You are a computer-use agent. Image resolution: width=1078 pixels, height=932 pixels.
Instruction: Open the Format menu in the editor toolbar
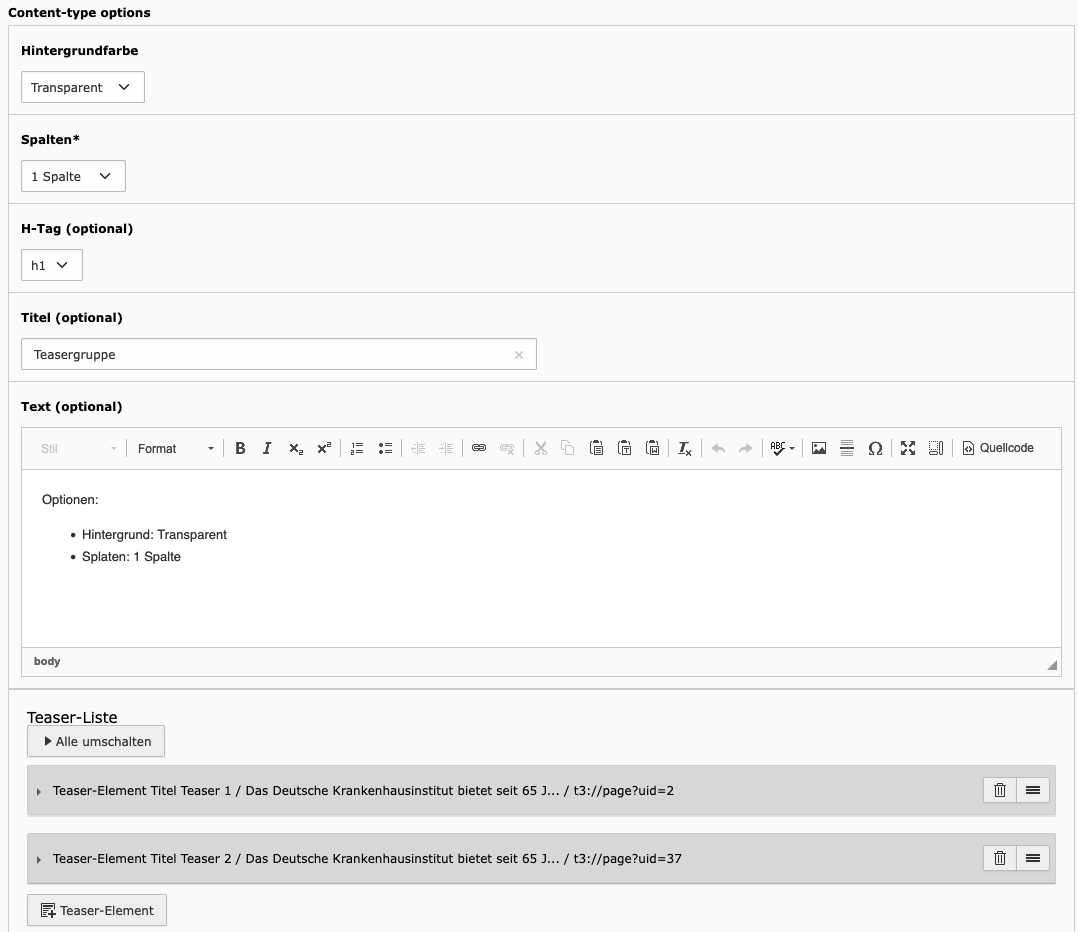click(176, 449)
